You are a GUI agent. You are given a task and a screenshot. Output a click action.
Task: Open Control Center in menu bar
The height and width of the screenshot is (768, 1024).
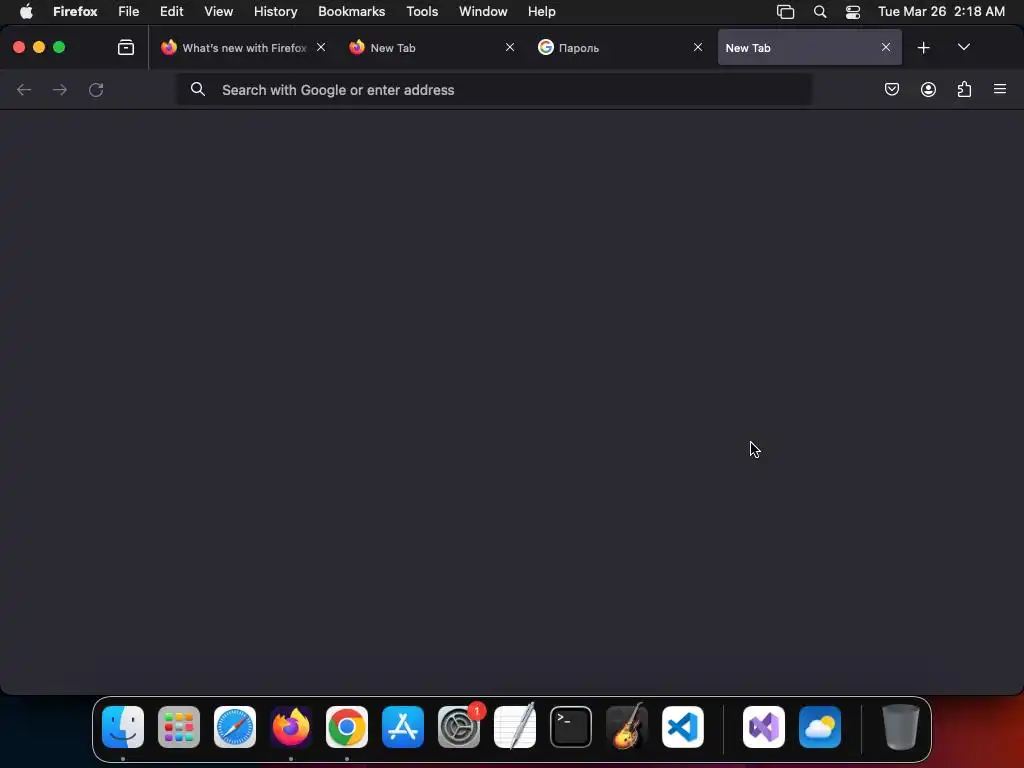[x=853, y=11]
